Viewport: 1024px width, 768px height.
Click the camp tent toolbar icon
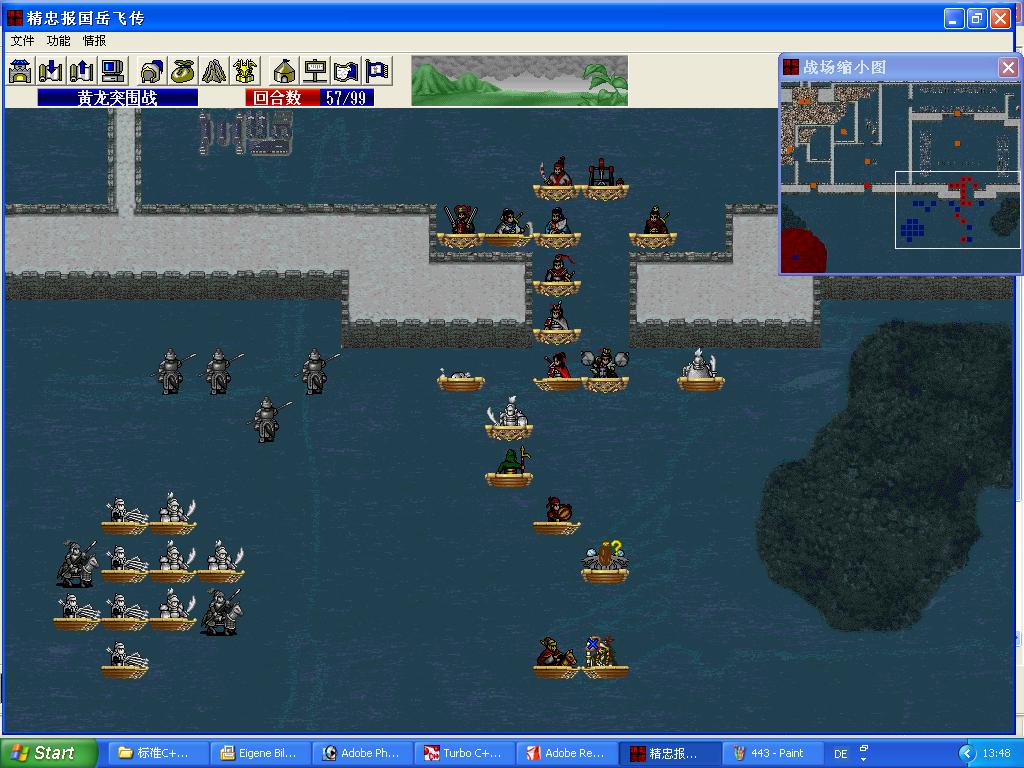point(283,71)
